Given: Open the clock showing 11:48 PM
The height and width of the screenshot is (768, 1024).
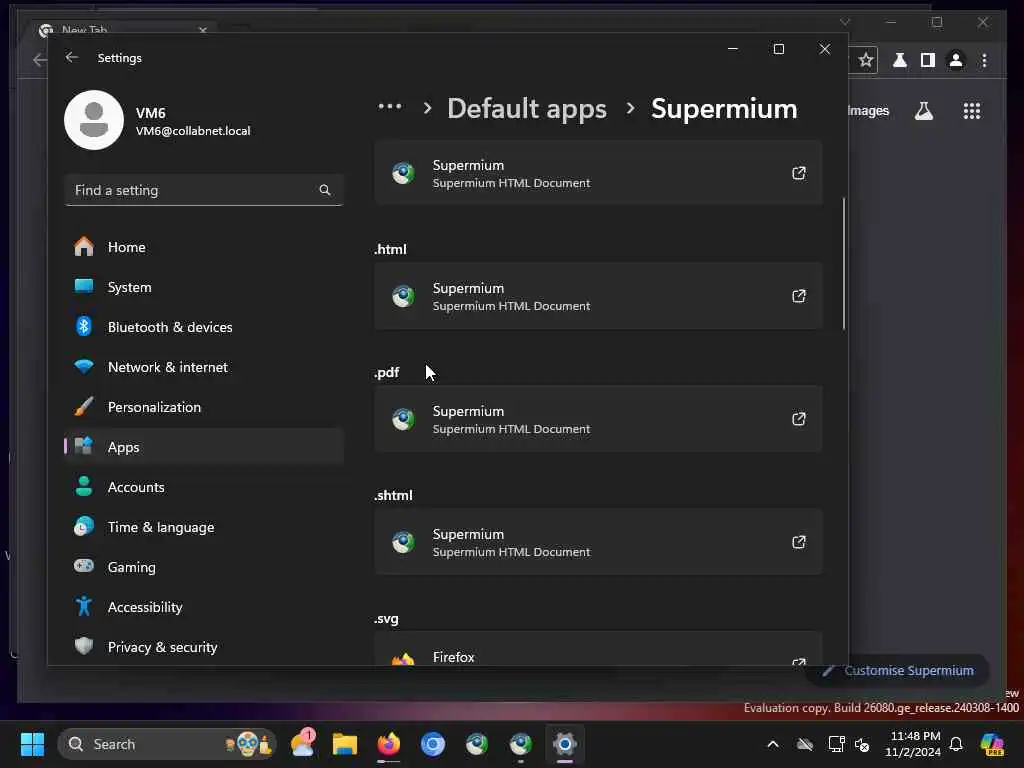Looking at the screenshot, I should 913,744.
